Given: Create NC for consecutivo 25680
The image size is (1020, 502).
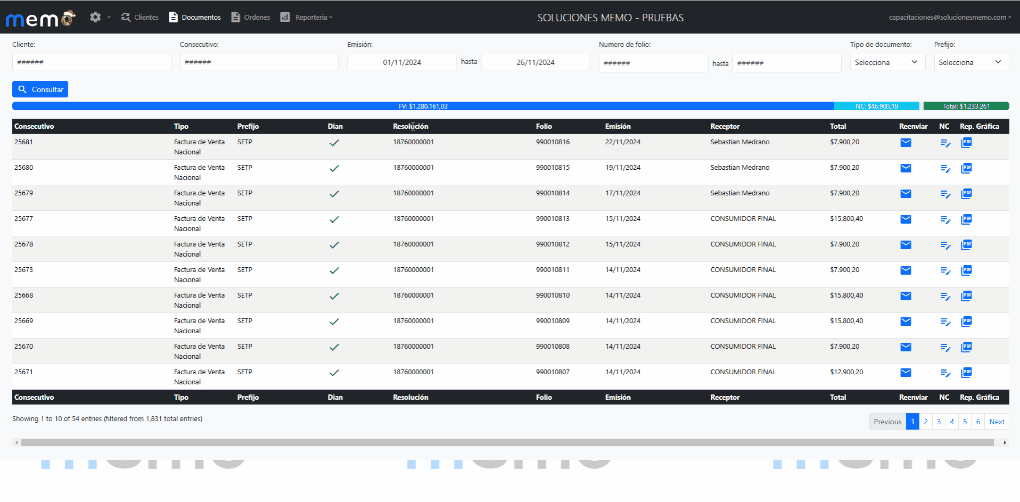Looking at the screenshot, I should 945,168.
